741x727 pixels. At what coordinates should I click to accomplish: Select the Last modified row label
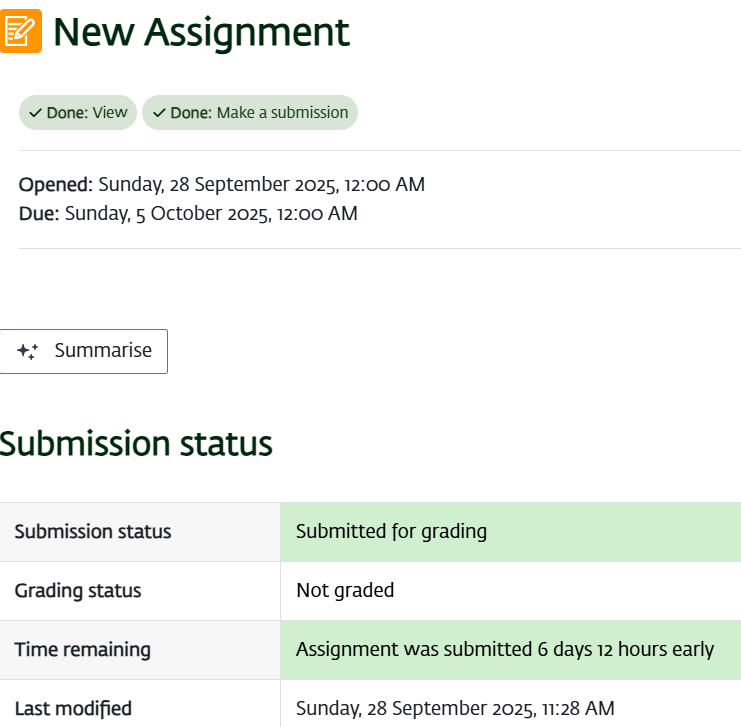click(x=73, y=708)
